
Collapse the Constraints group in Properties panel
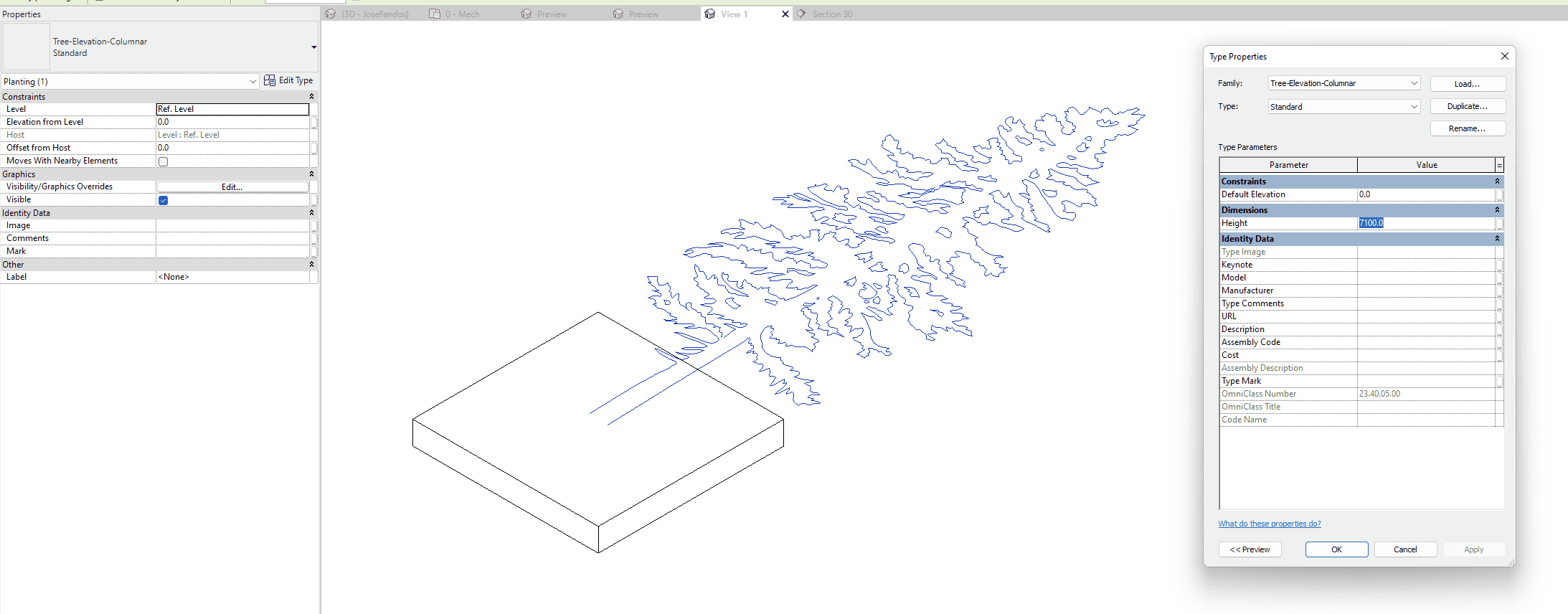tap(311, 97)
